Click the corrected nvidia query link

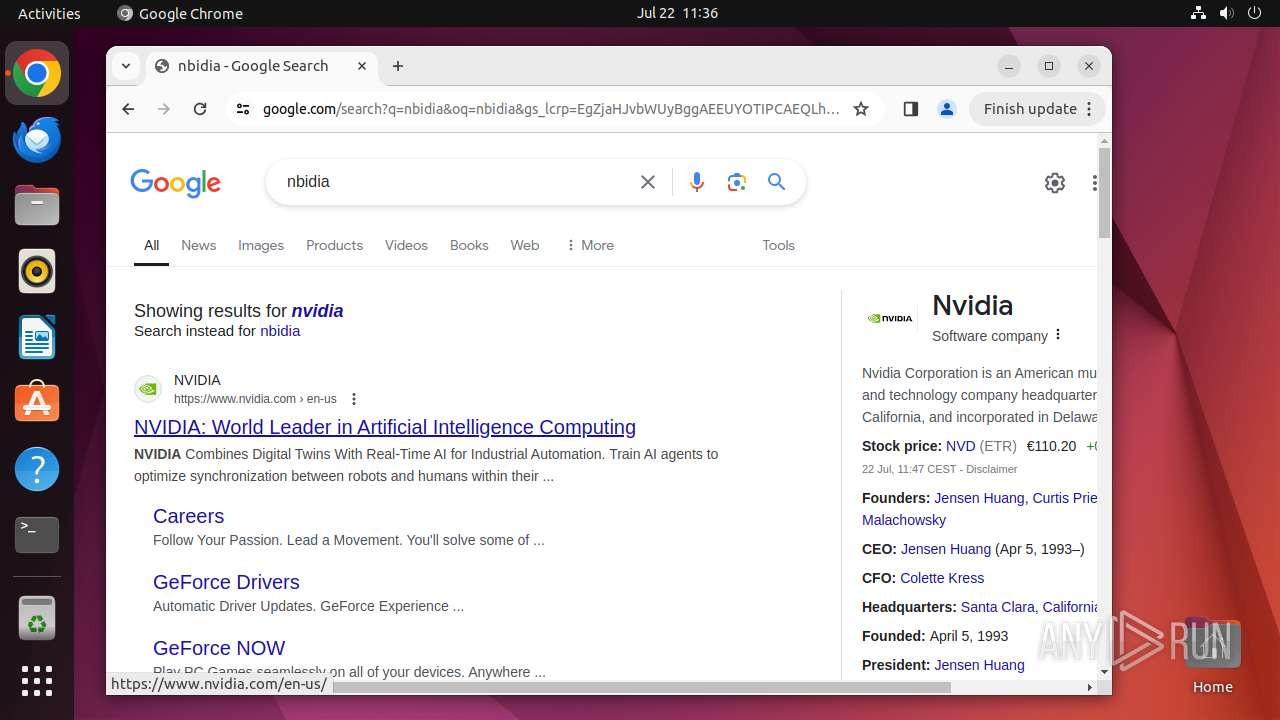(x=317, y=311)
